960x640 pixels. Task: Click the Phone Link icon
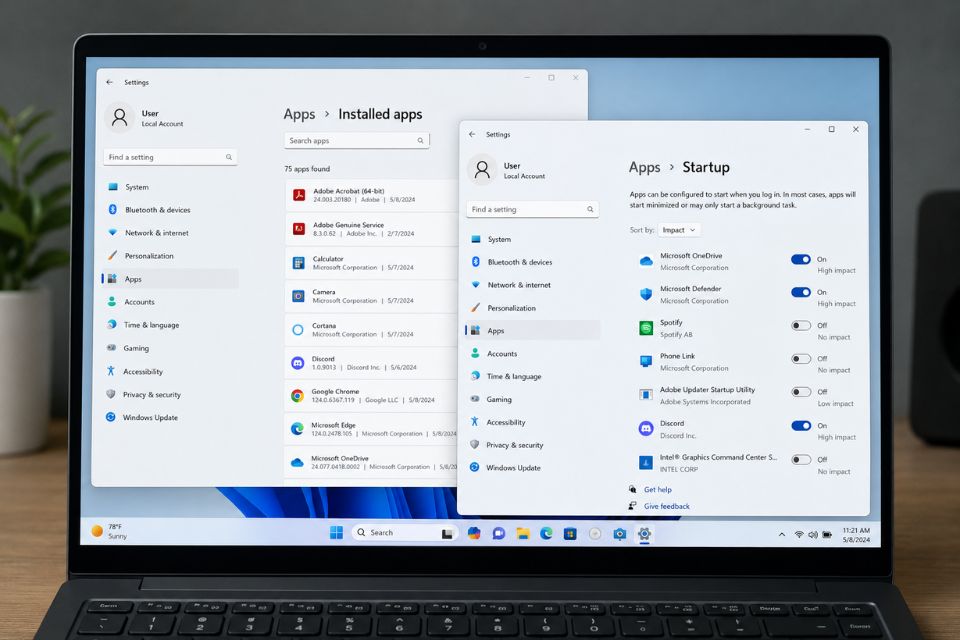[646, 361]
